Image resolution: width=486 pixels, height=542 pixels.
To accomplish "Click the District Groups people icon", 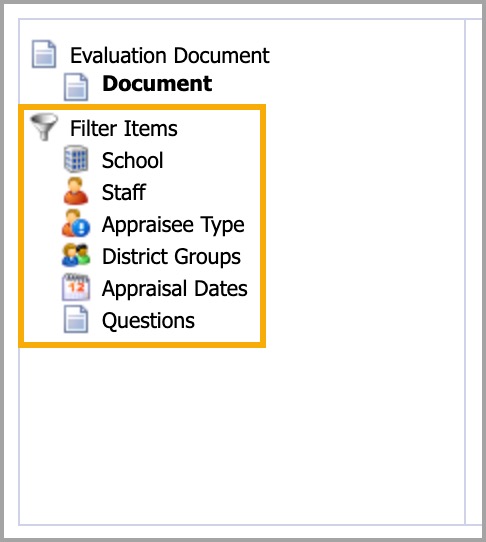I will click(76, 255).
